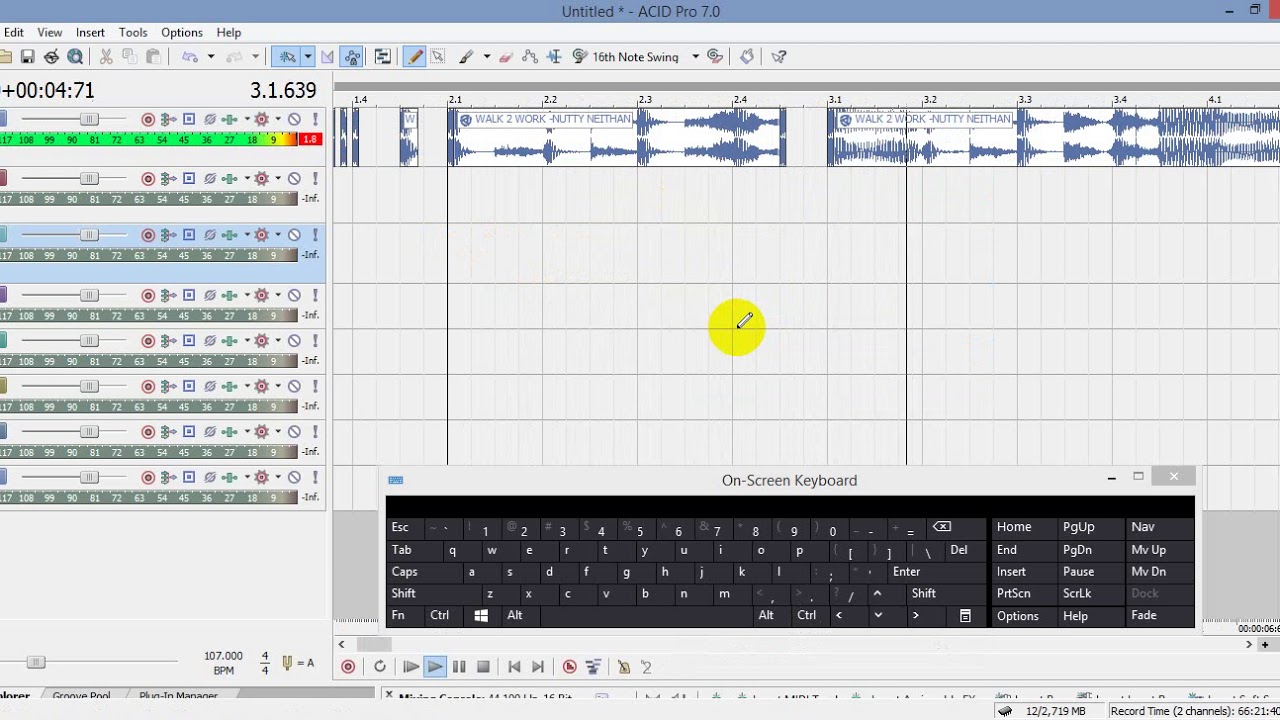
Task: Select the Draw pencil tool
Action: pos(414,57)
